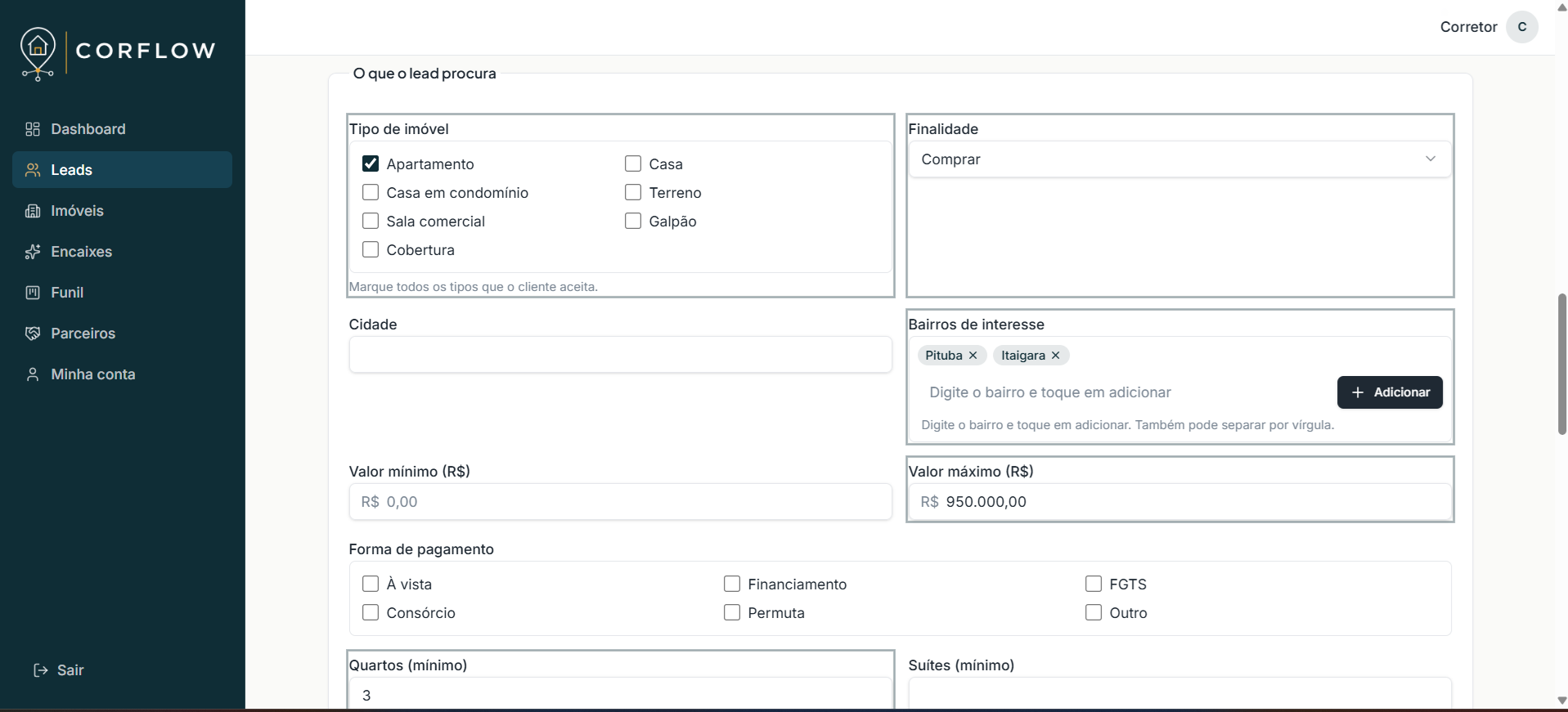This screenshot has height=712, width=1568.
Task: Click the Encaixes sparkle icon
Action: (x=33, y=252)
